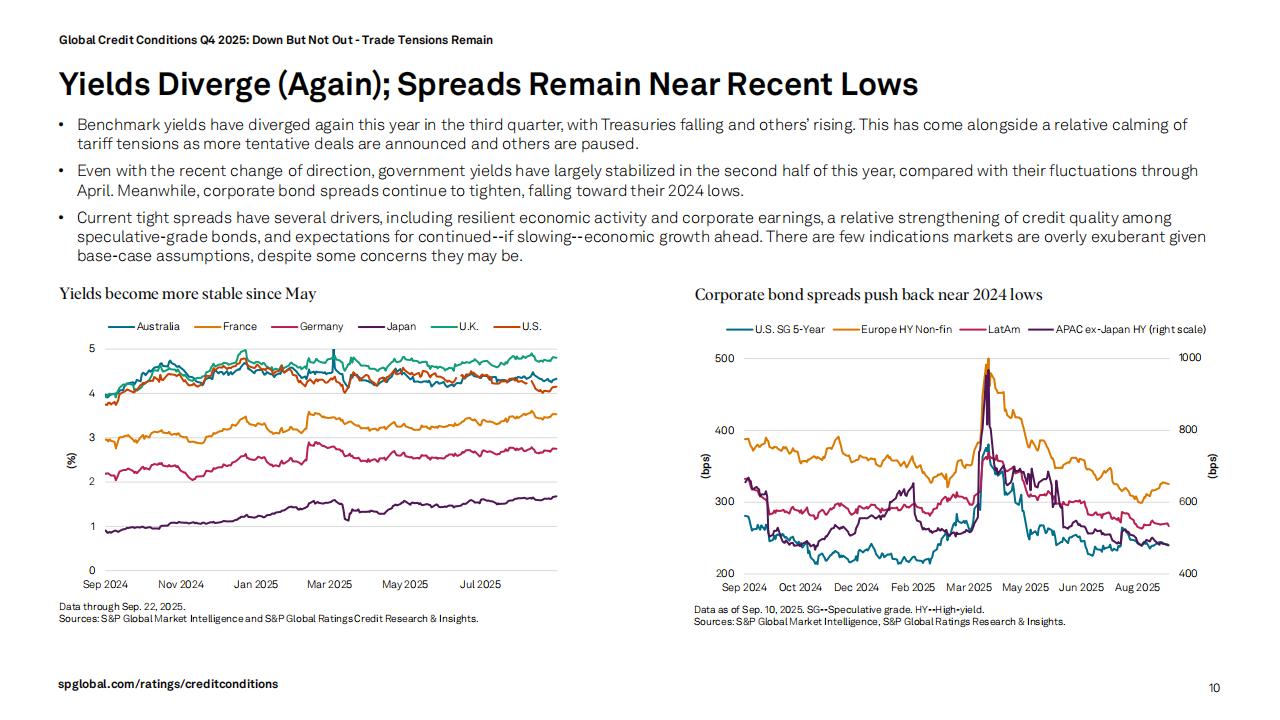Click the Aug 2025 label on spreads chart

[1135, 588]
